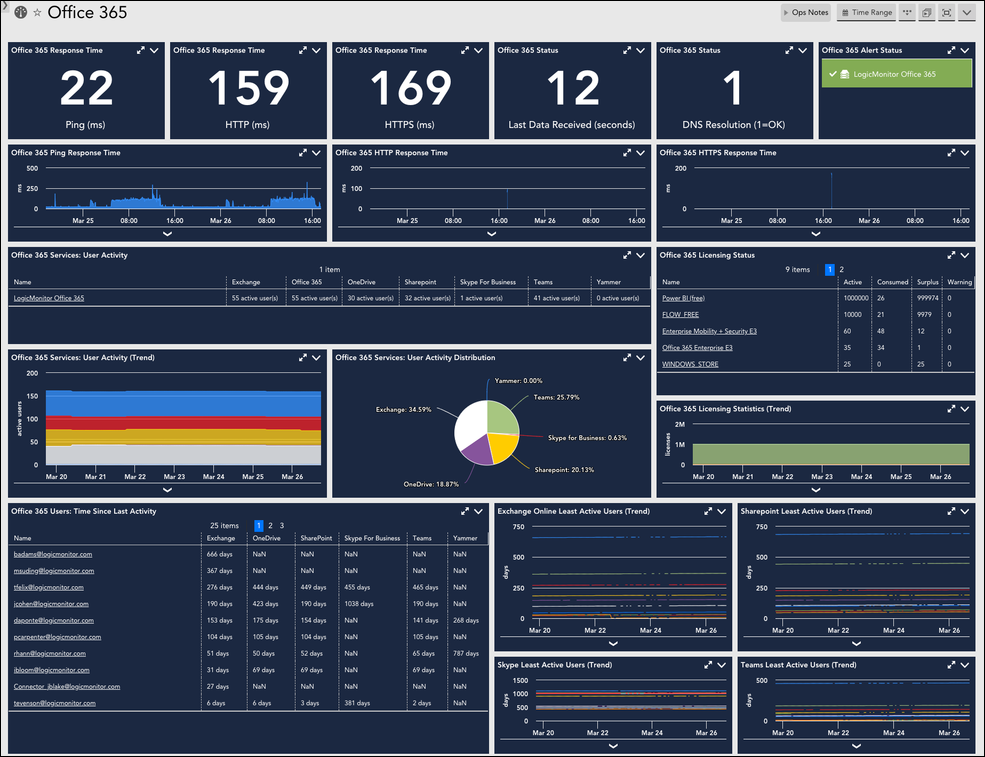This screenshot has height=757, width=985.
Task: Click LogicMonitor Office 365 green alert status
Action: coord(896,74)
